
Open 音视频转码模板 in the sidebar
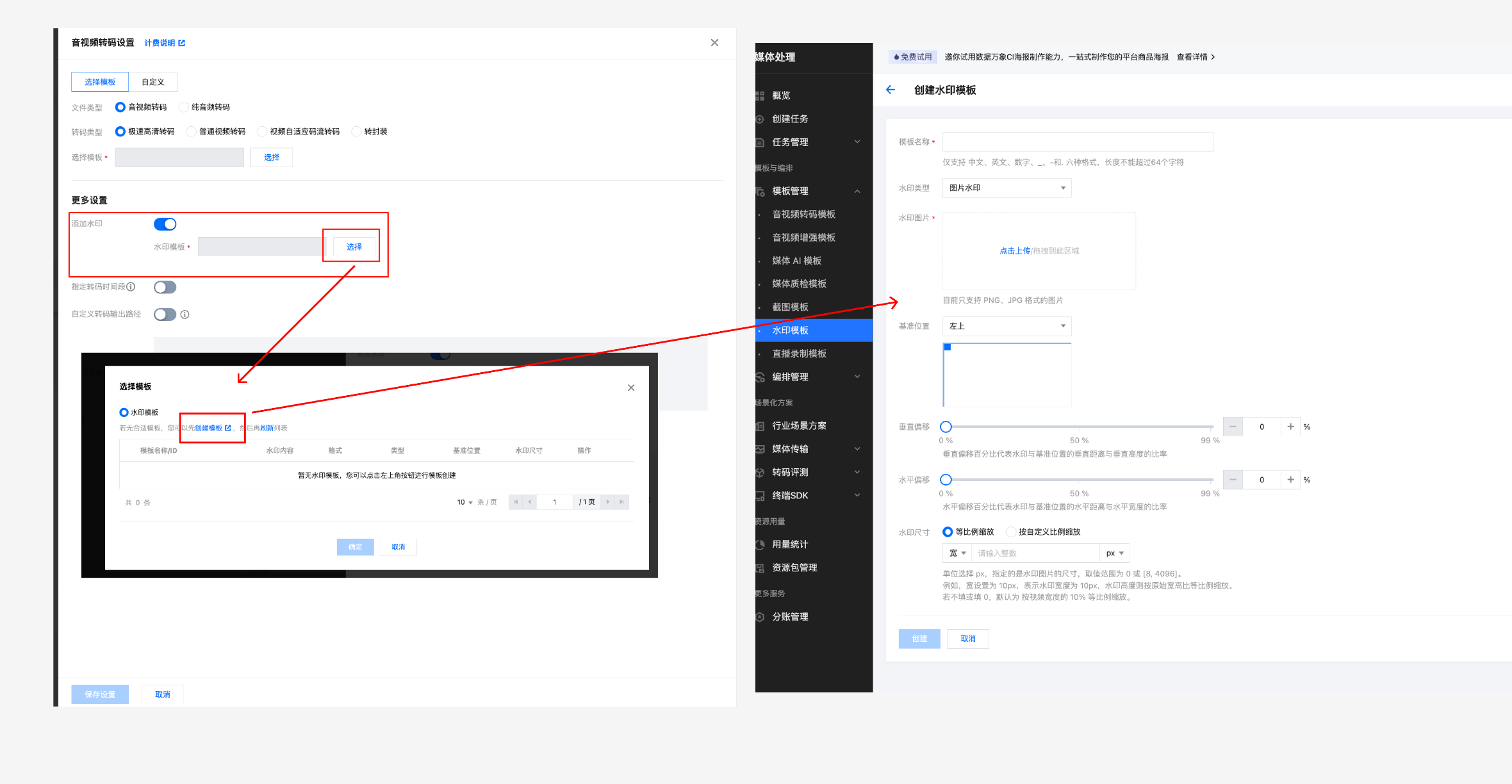[803, 214]
